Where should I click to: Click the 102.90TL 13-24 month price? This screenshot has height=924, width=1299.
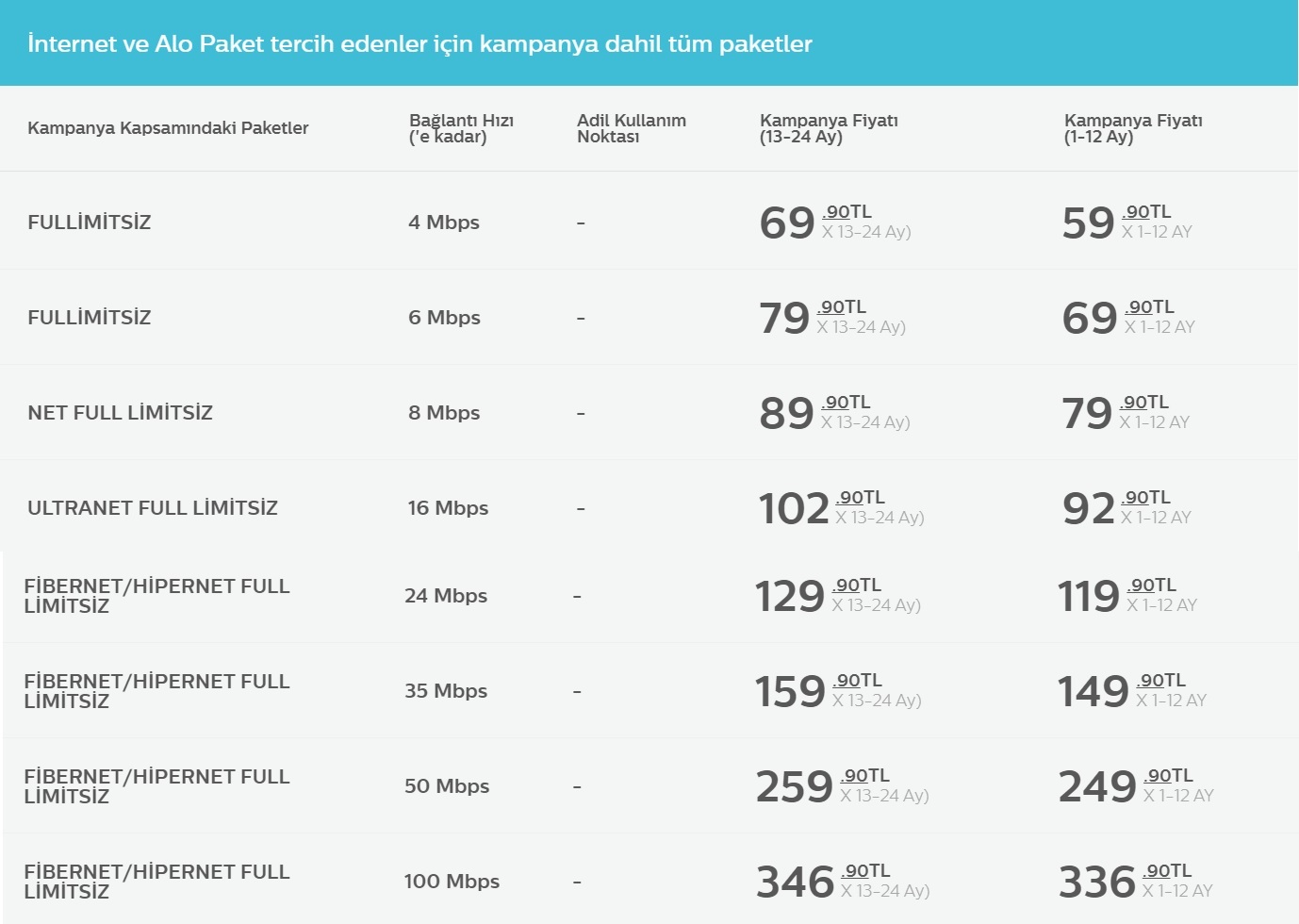pyautogui.click(x=842, y=508)
